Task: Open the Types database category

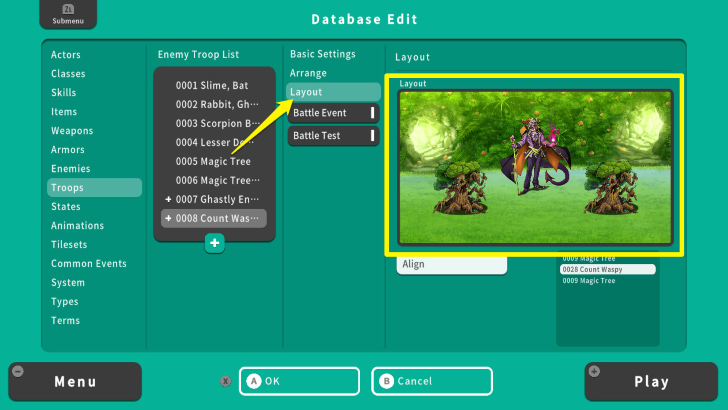Action: 65,302
